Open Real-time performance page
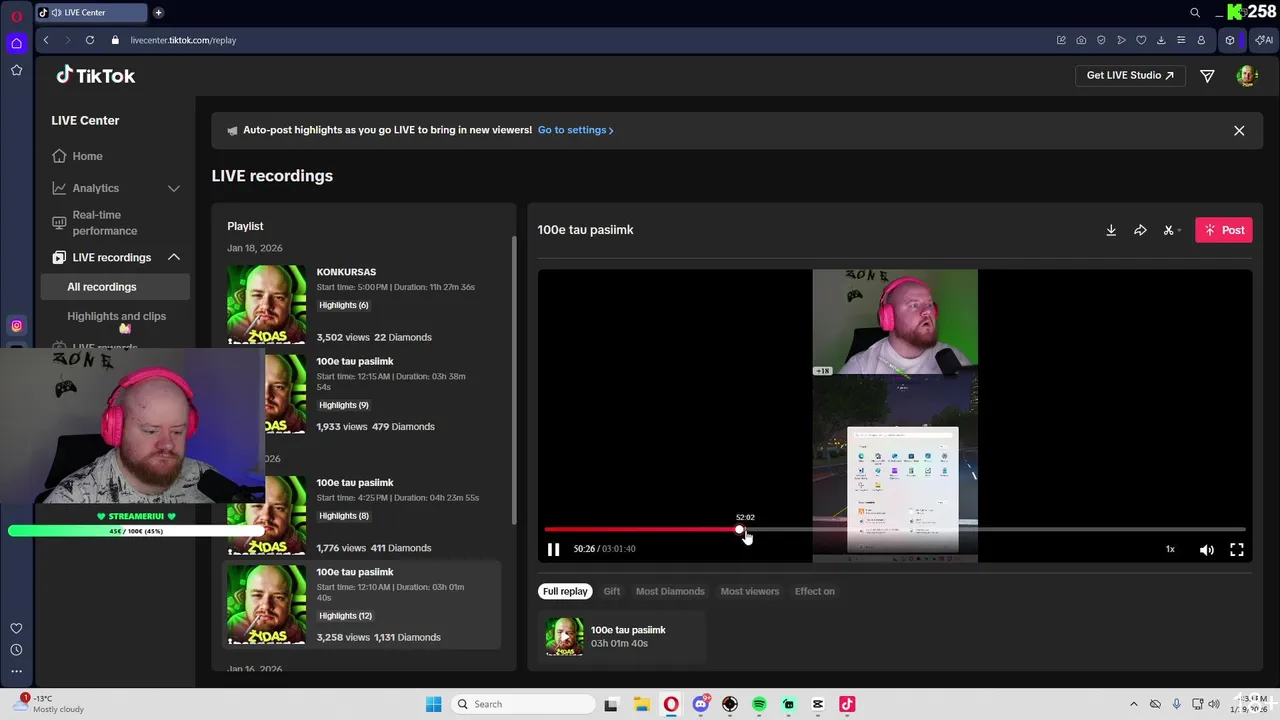1280x720 pixels. tap(104, 223)
